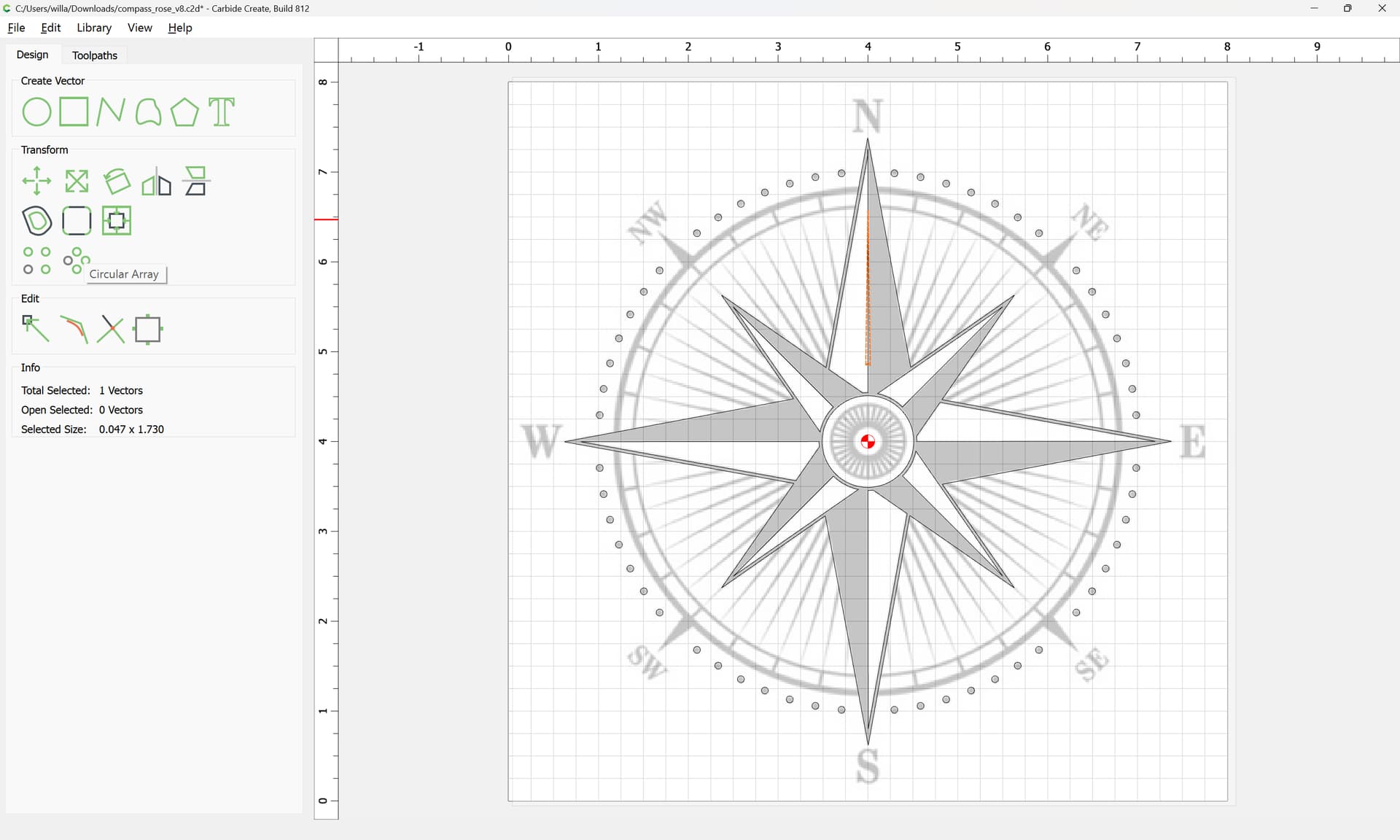Select the Trim Vectors scissors tool

click(x=111, y=329)
